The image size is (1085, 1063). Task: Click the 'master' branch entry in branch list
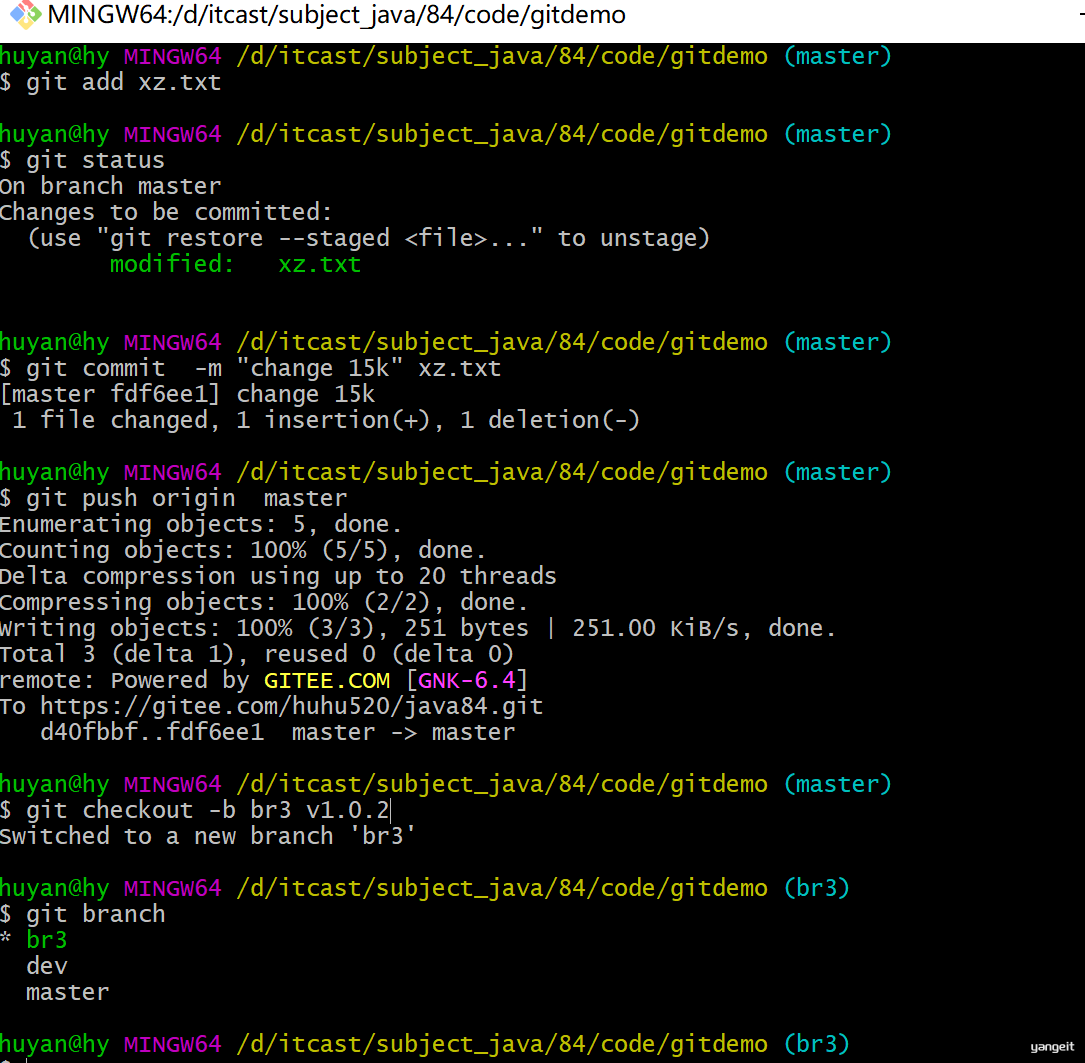pyautogui.click(x=67, y=992)
